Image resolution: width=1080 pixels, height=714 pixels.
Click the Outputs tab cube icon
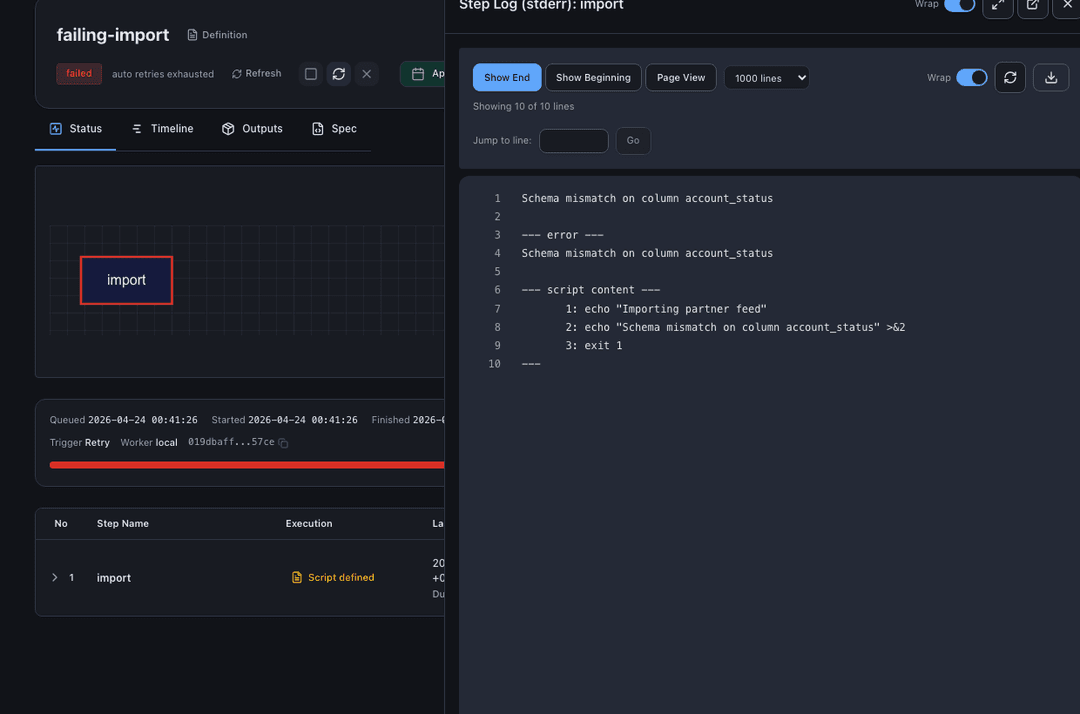tap(228, 129)
